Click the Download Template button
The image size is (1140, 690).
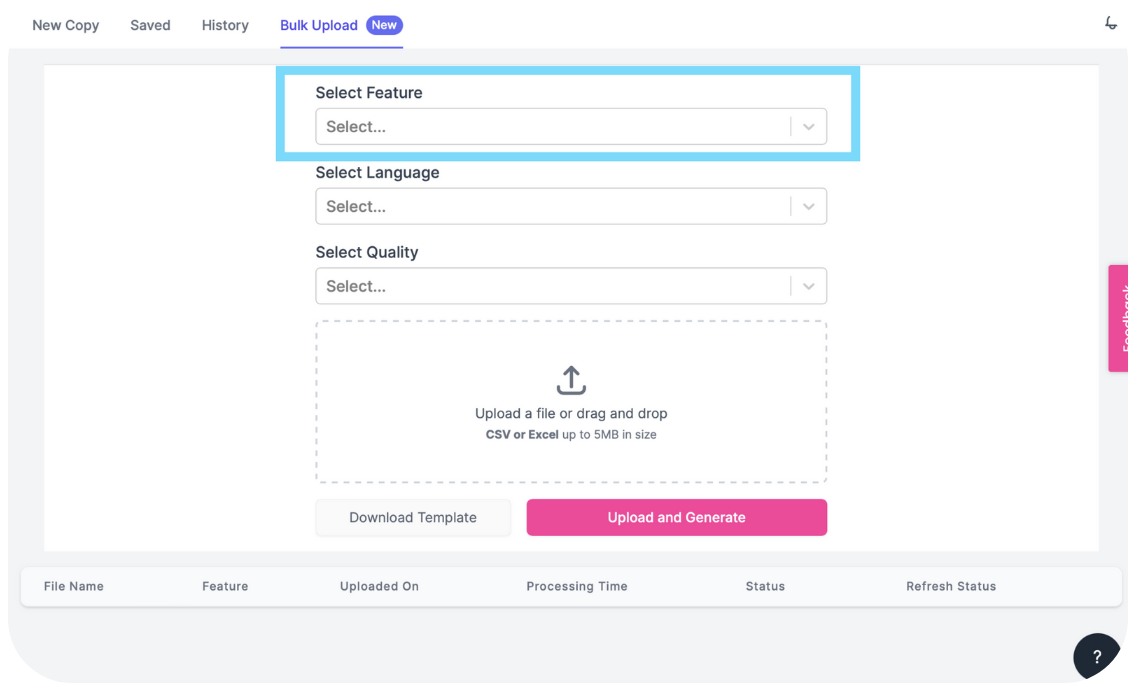(413, 518)
